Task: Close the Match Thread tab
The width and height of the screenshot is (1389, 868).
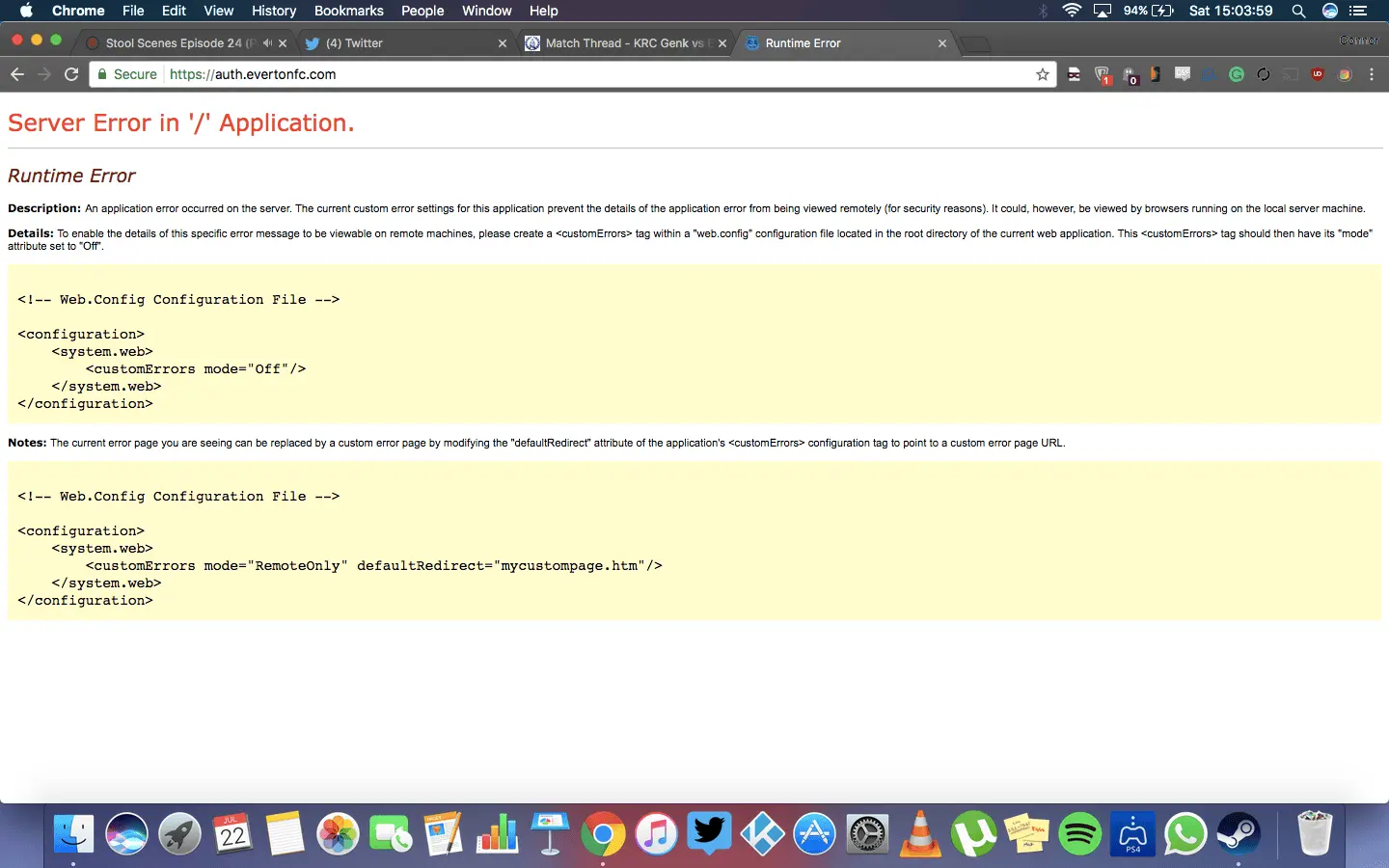Action: coord(722,43)
